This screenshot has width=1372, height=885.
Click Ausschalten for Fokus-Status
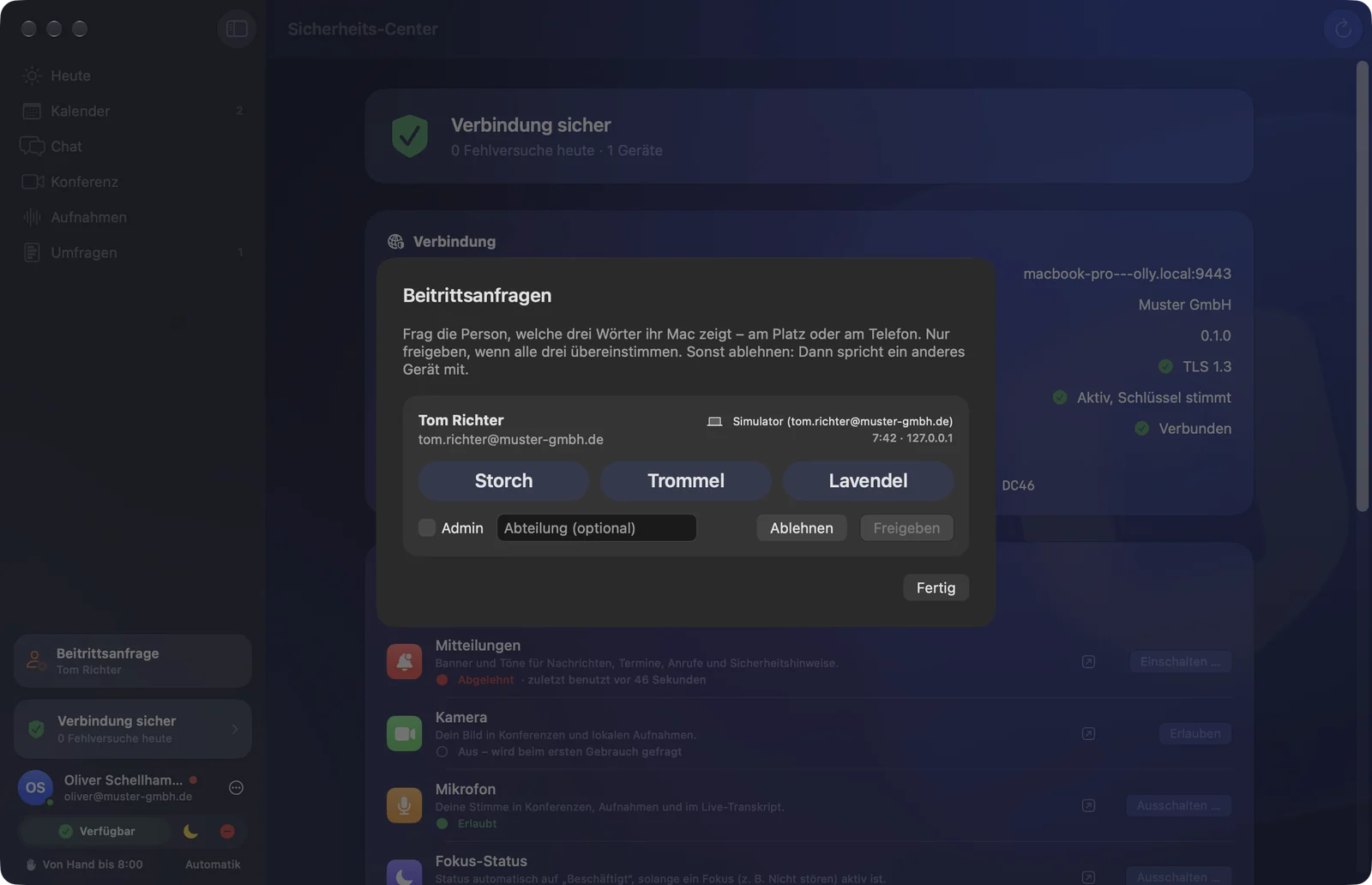click(x=1178, y=876)
